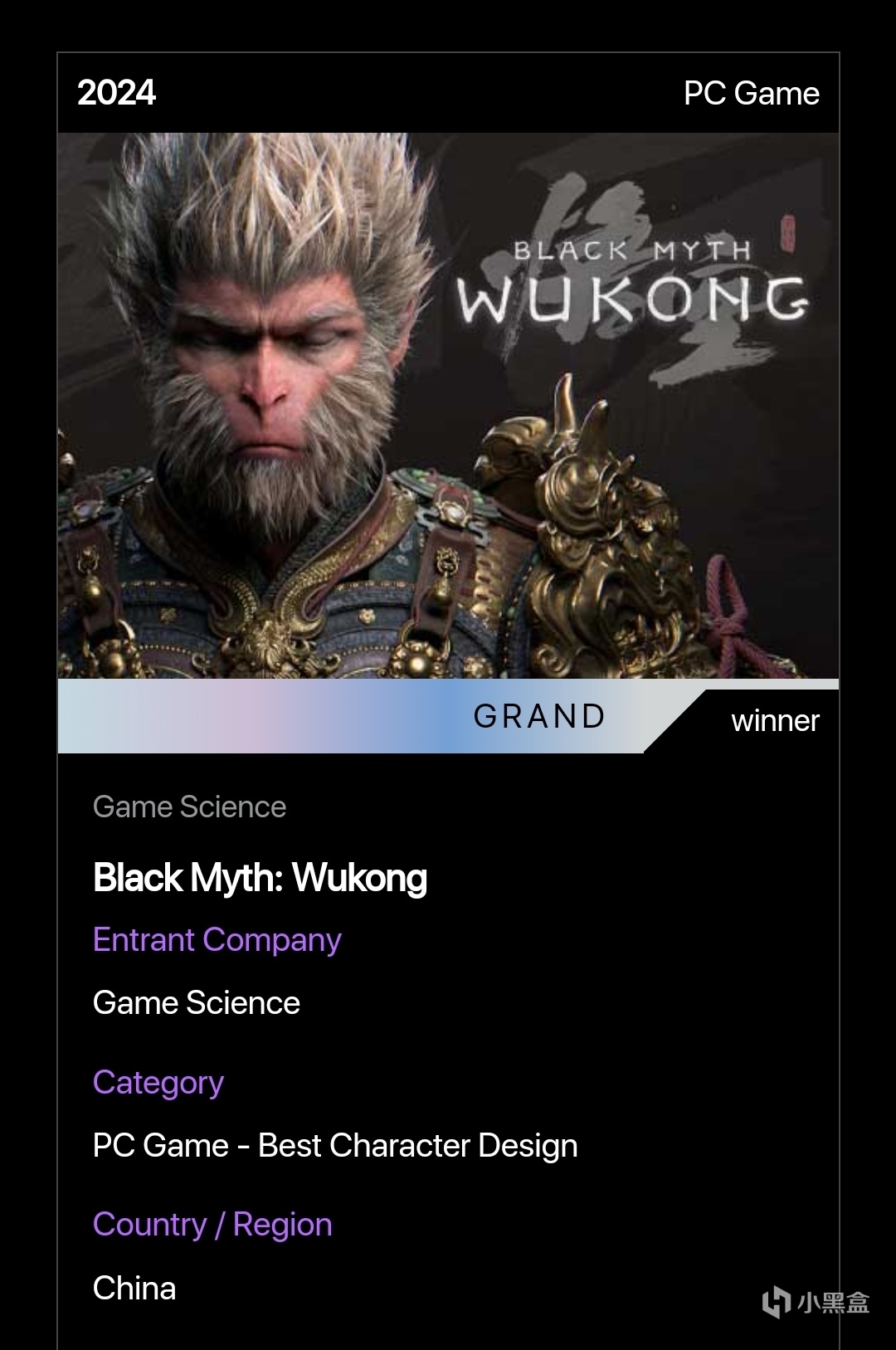The image size is (896, 1350).
Task: Click the winner label
Action: [x=775, y=720]
